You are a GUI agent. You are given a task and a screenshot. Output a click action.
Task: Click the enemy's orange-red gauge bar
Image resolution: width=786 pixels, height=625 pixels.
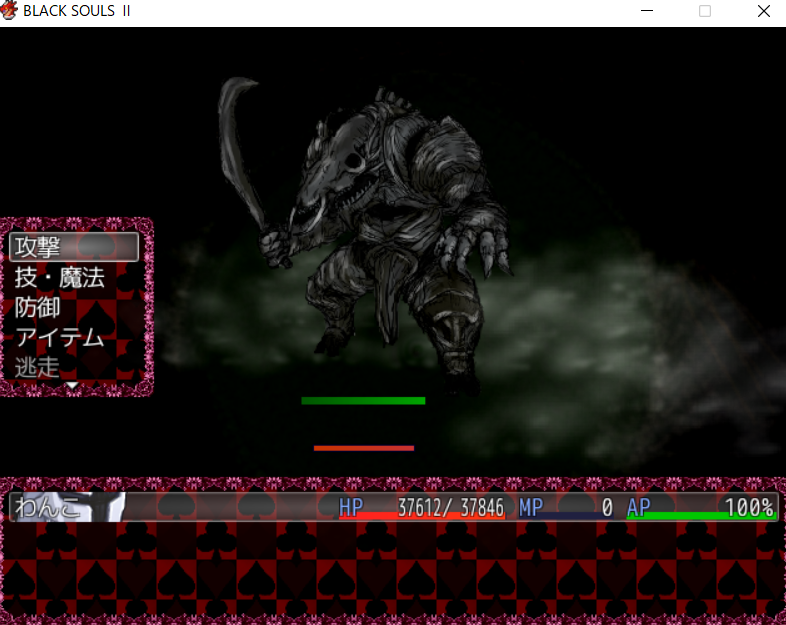pos(364,448)
